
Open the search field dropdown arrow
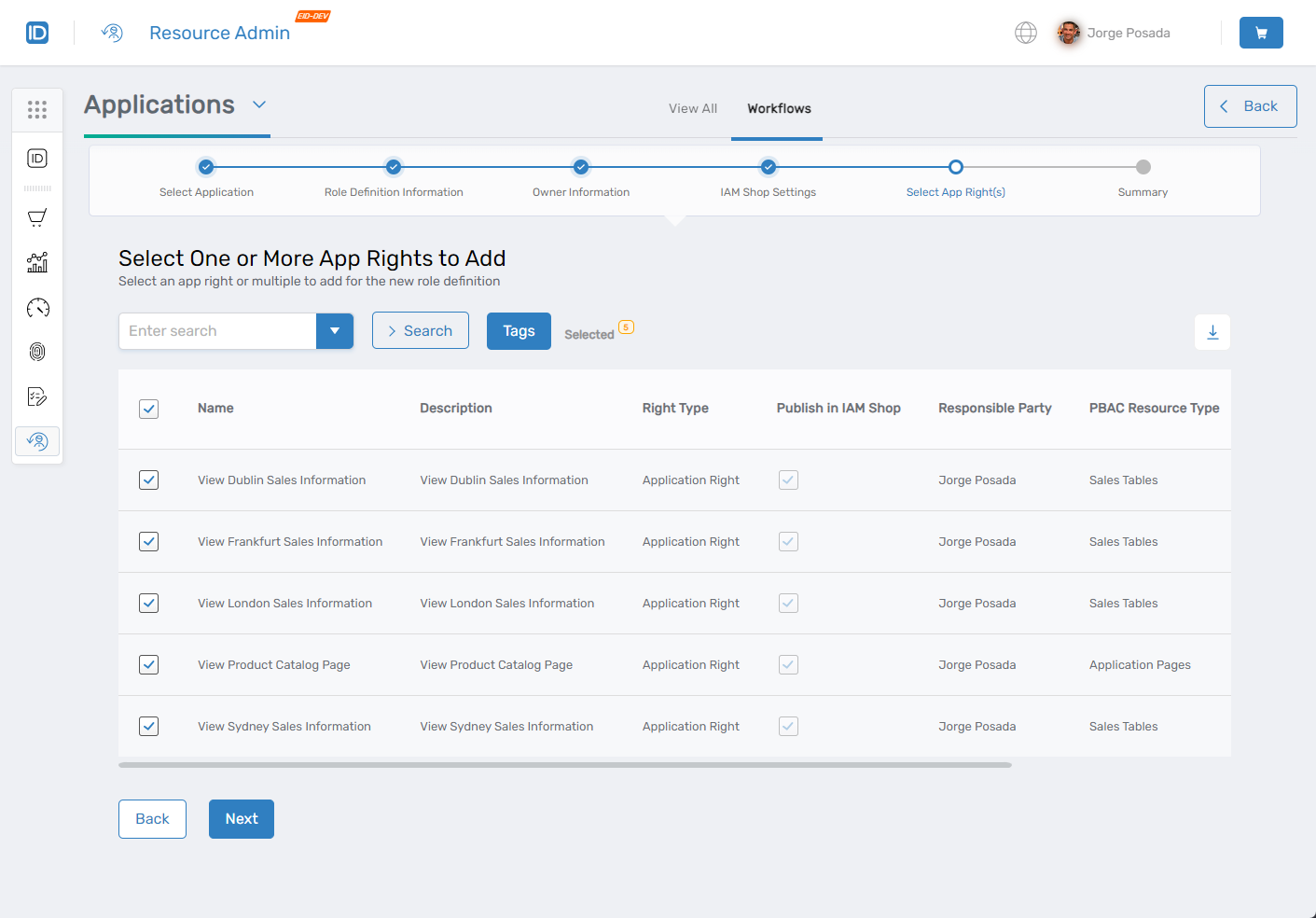click(x=335, y=330)
